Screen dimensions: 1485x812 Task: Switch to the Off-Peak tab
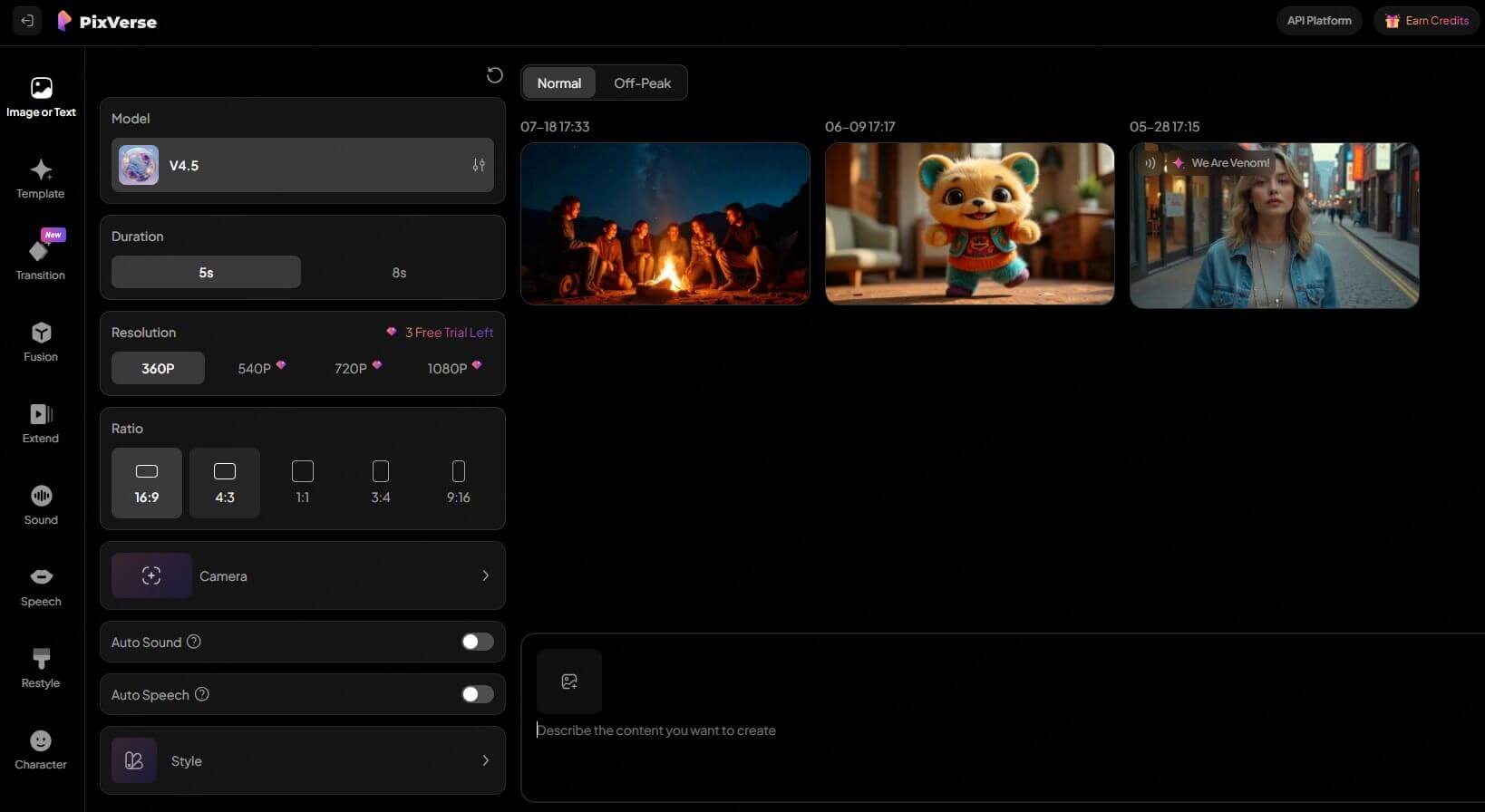642,83
